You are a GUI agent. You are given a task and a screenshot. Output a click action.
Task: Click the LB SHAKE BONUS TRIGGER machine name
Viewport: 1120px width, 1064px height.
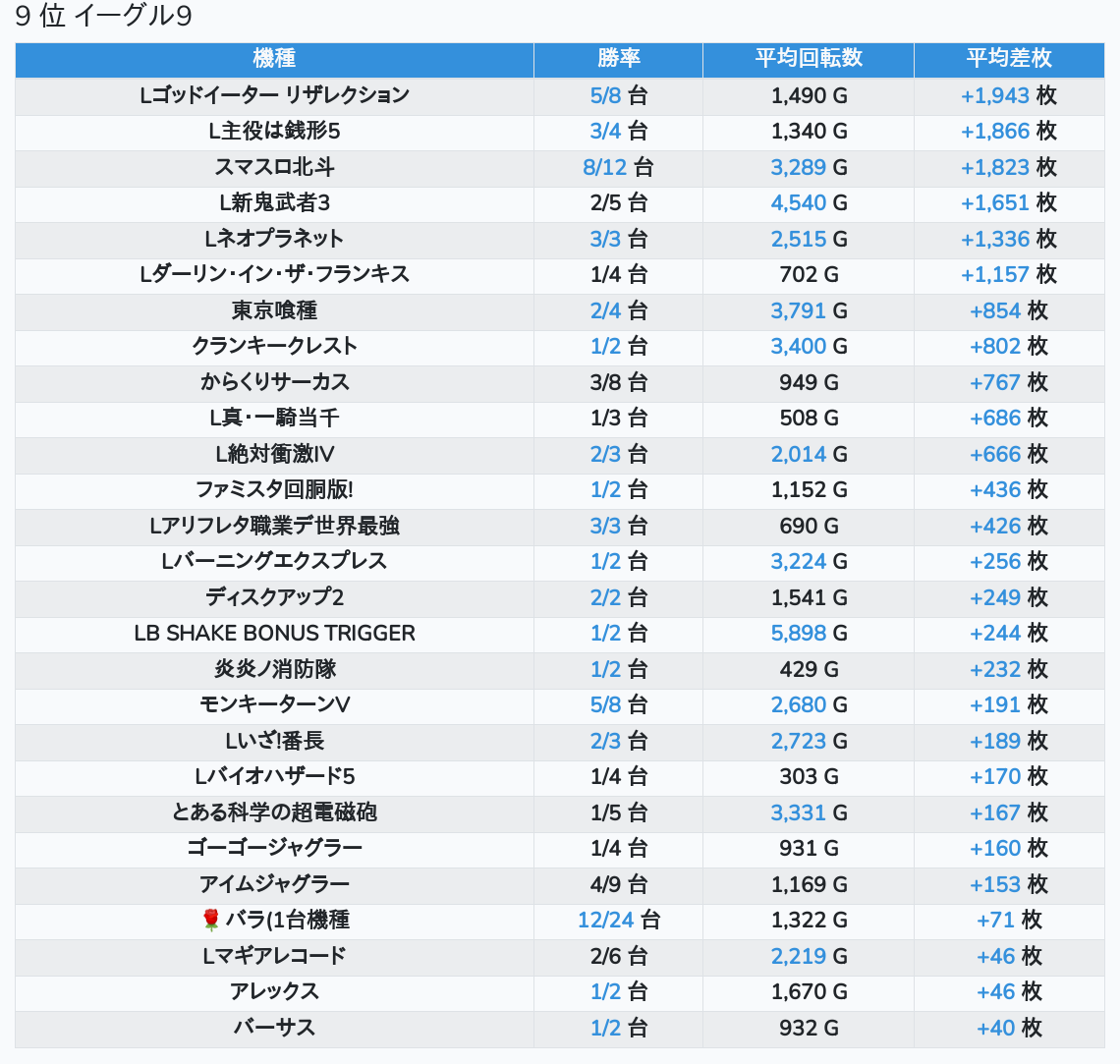(x=274, y=633)
